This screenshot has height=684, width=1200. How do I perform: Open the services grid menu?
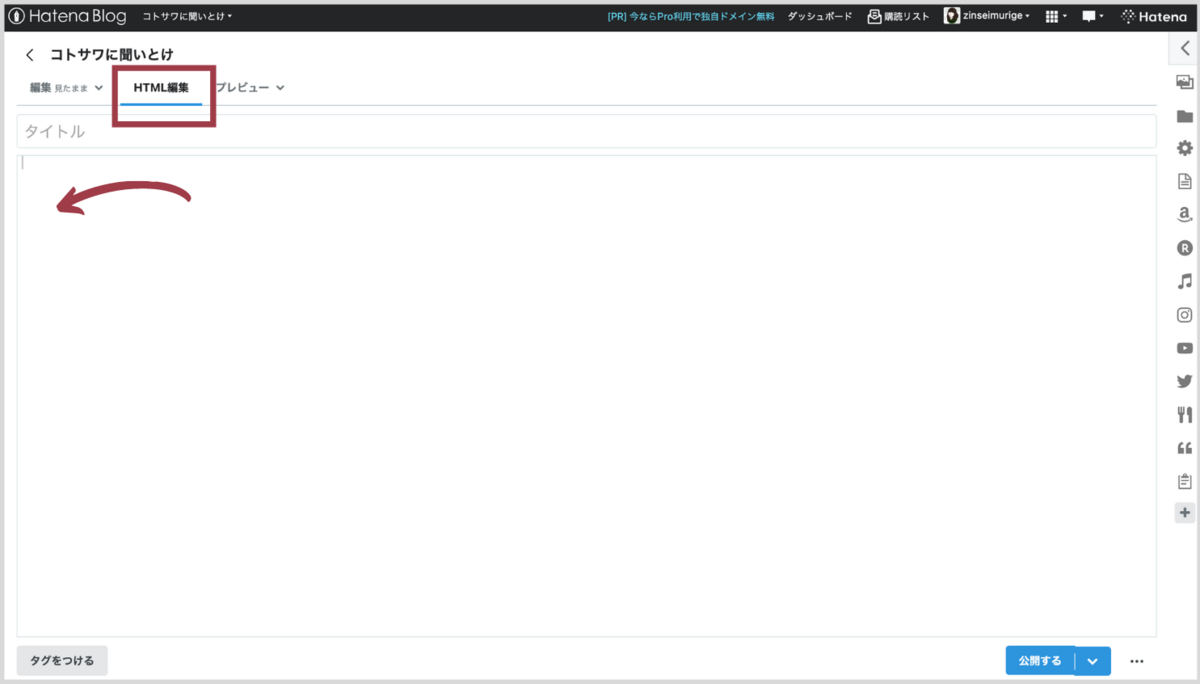tap(1056, 16)
